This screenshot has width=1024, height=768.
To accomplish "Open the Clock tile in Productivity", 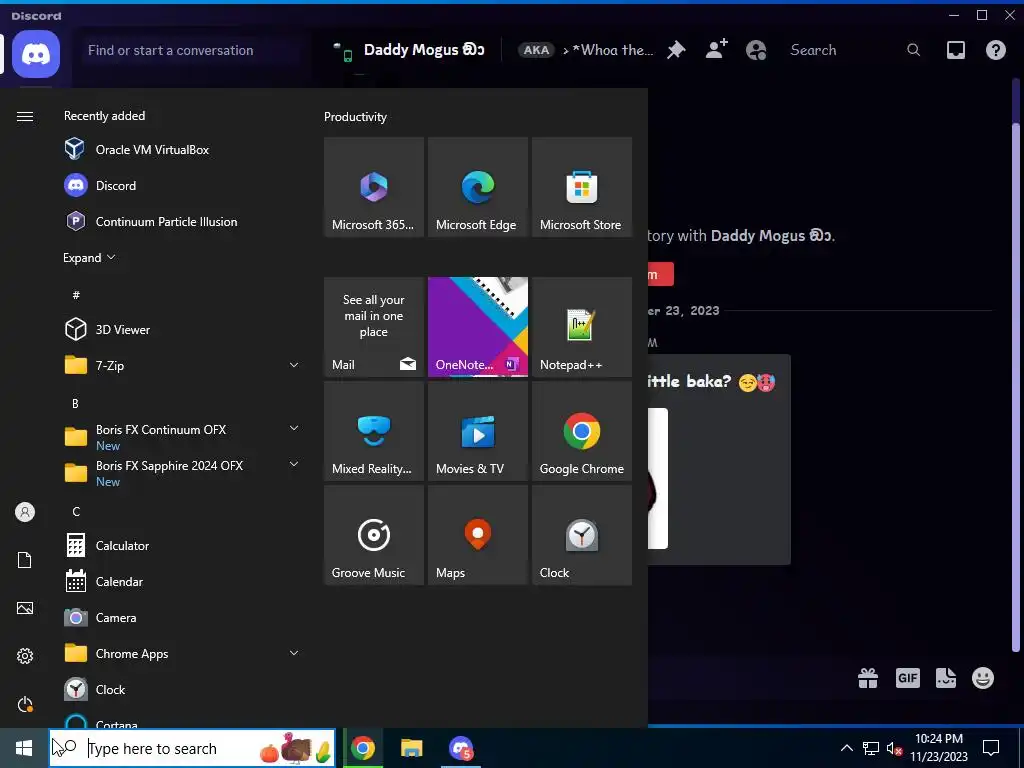I will pos(581,535).
